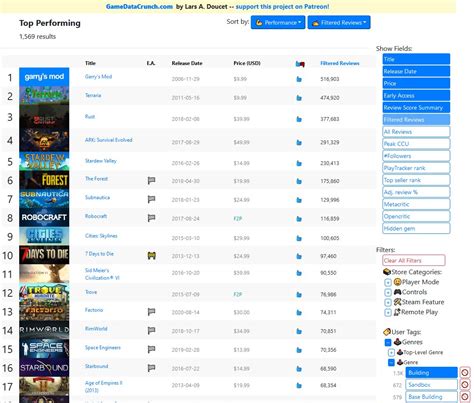
Task: Click the Robocraft game thumbnail
Action: click(44, 218)
